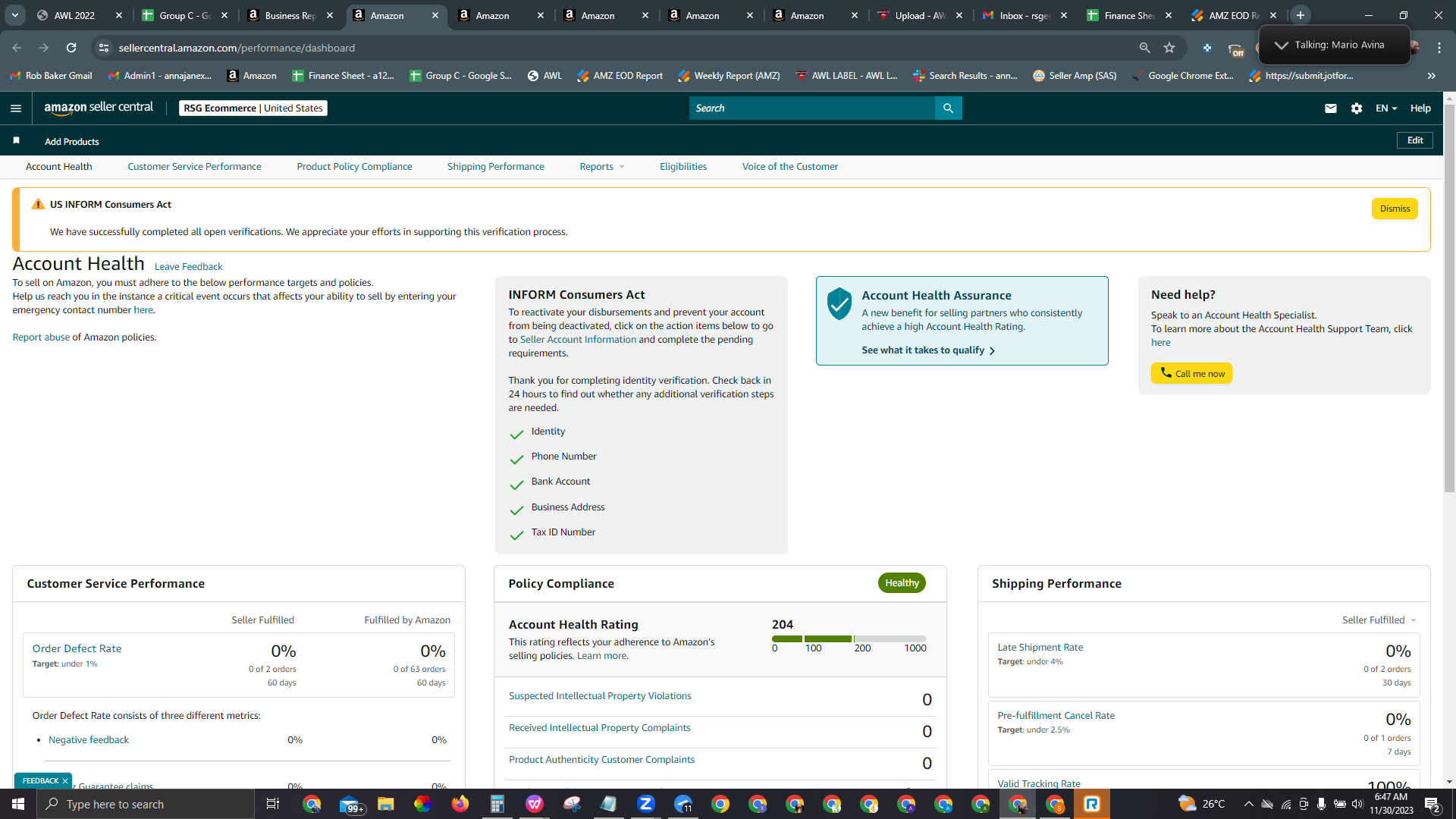Open the messages envelope icon
The height and width of the screenshot is (819, 1456).
coord(1330,108)
